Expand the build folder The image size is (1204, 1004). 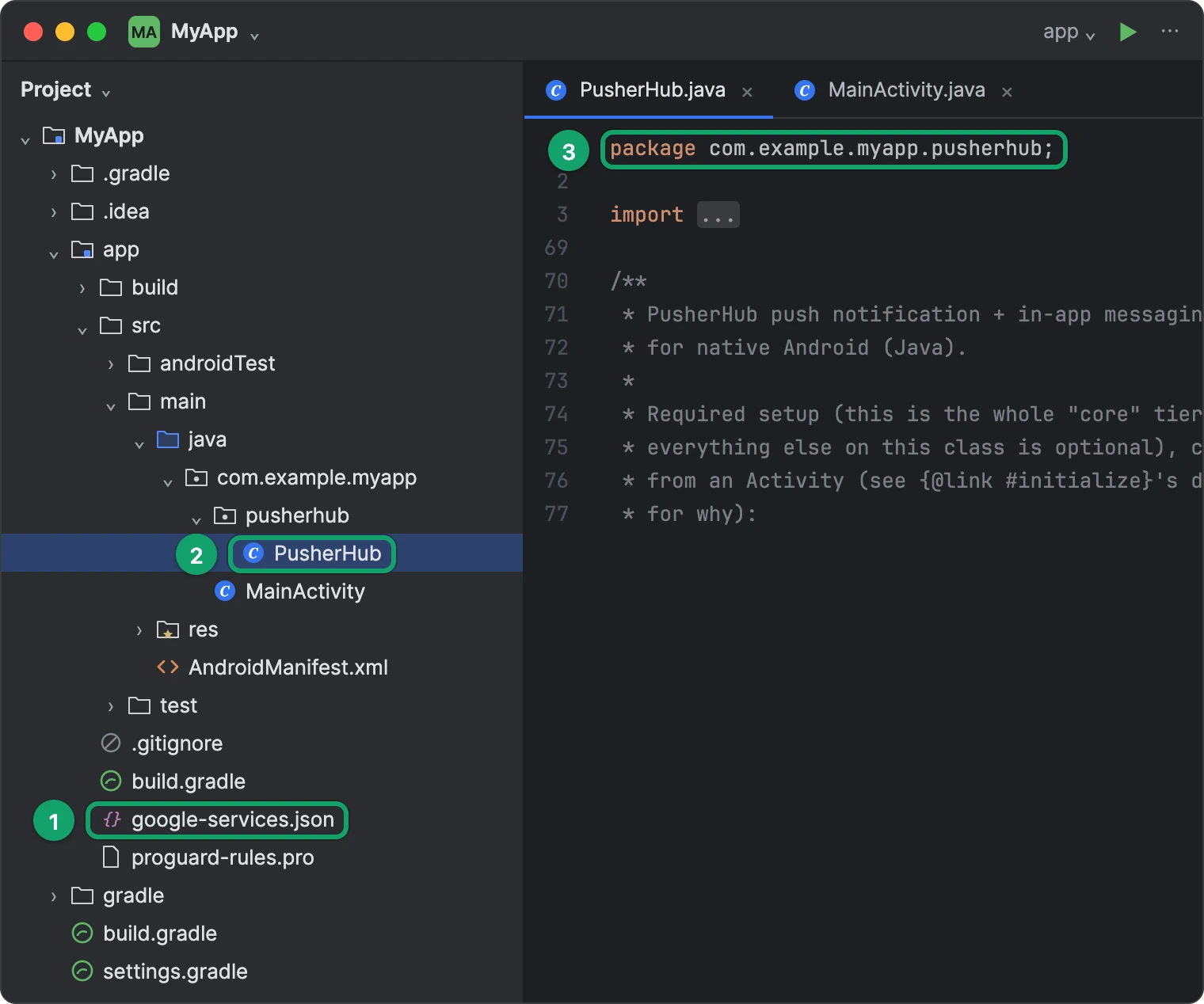tap(82, 288)
